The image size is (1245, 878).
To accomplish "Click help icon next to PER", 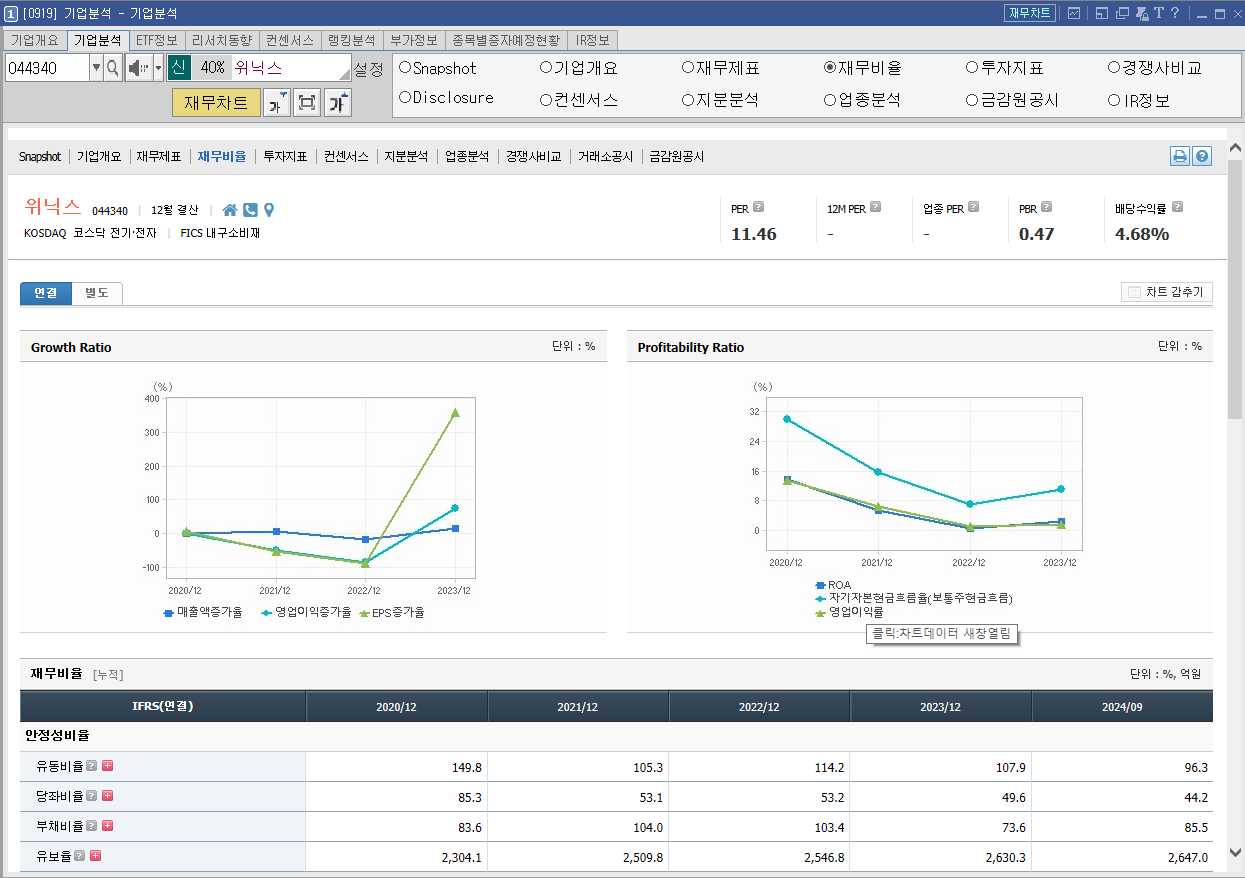I will [758, 208].
